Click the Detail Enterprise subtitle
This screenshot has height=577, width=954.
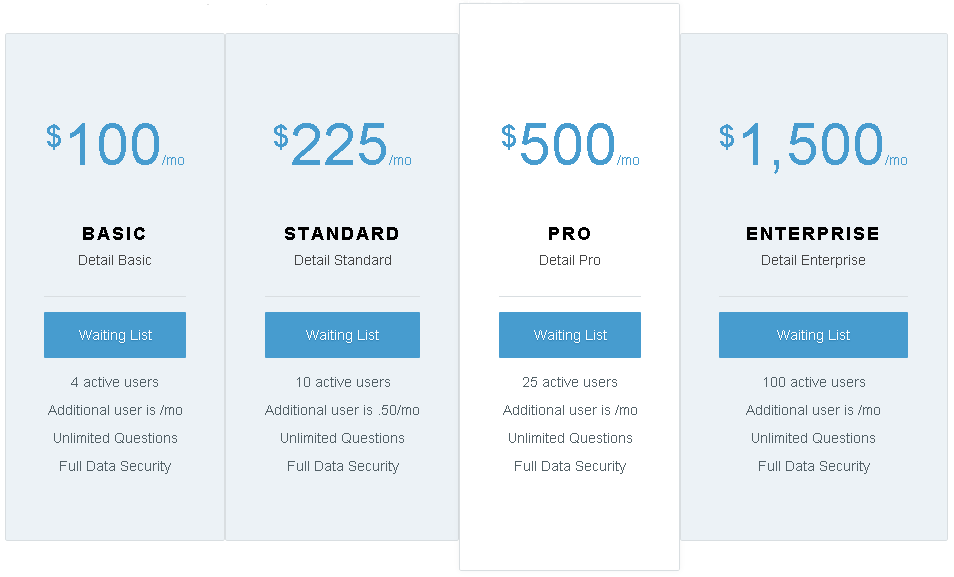813,261
